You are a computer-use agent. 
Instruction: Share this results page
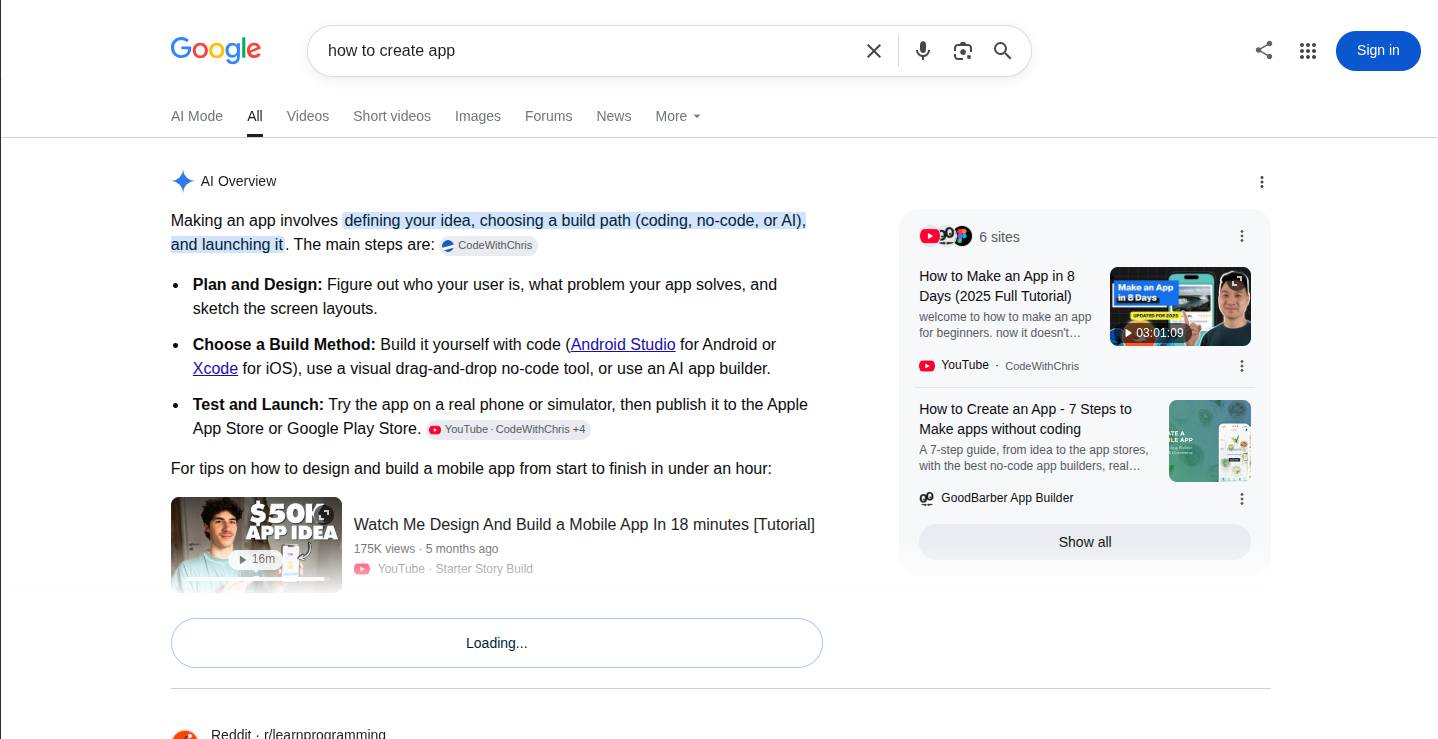[x=1264, y=50]
